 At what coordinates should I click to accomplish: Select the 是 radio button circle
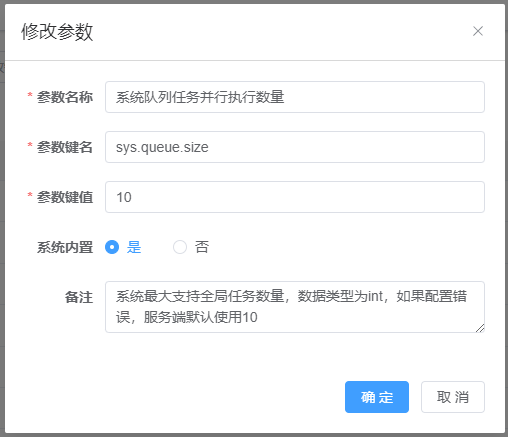click(x=112, y=247)
